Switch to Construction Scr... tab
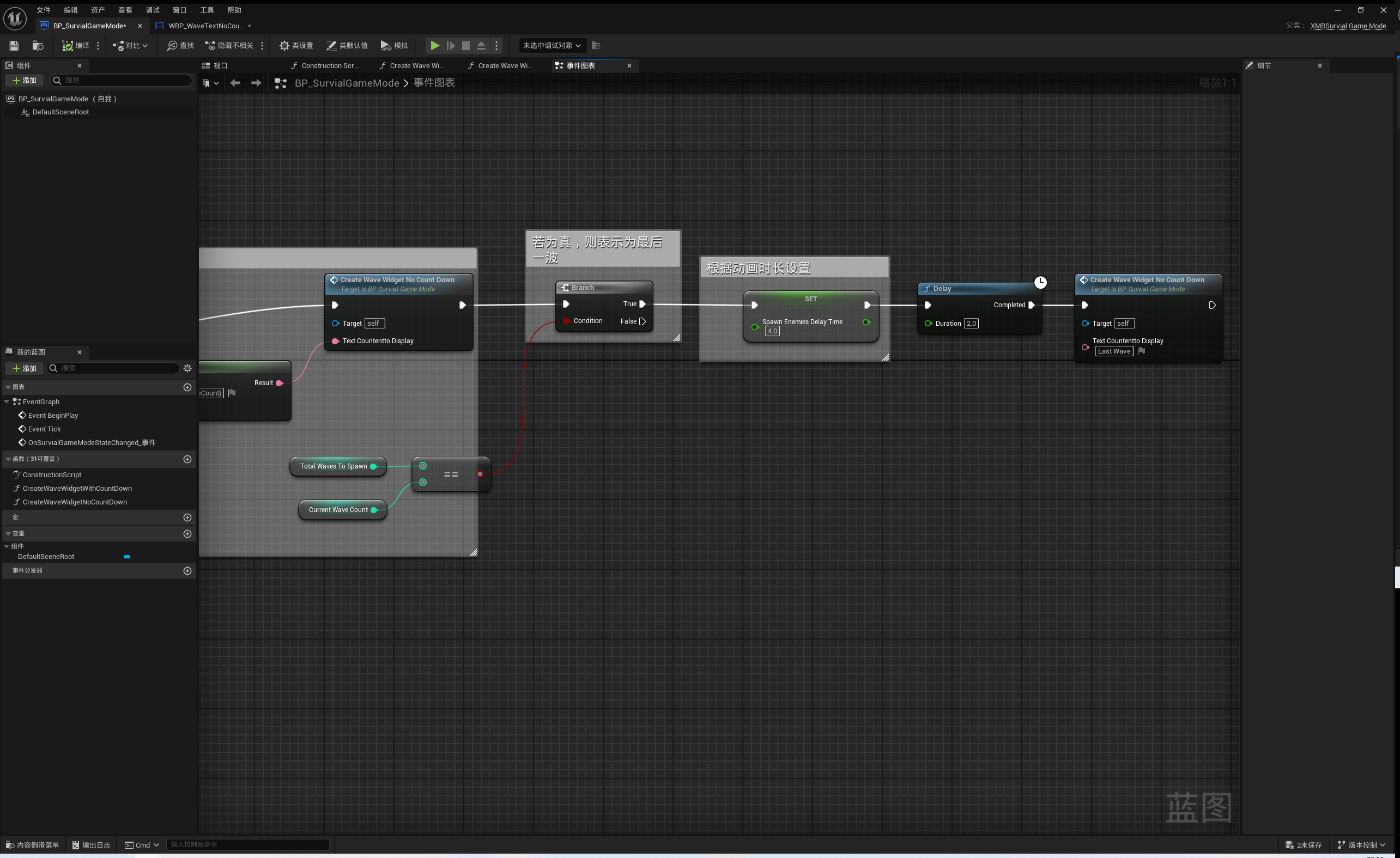 325,65
